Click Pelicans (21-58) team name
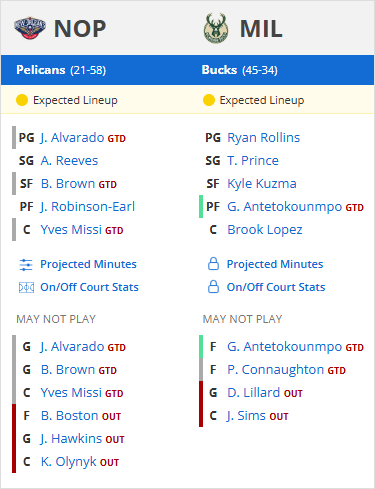Image resolution: width=375 pixels, height=489 pixels. click(61, 70)
